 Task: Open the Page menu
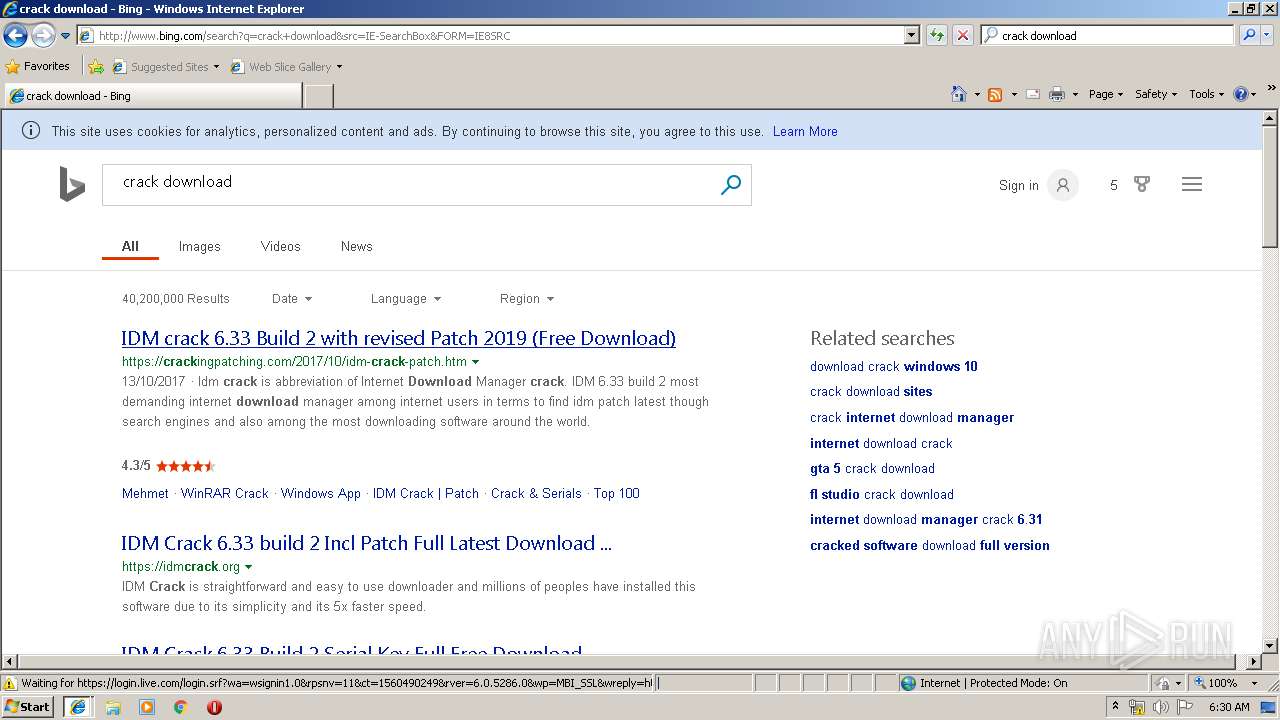coord(1106,94)
